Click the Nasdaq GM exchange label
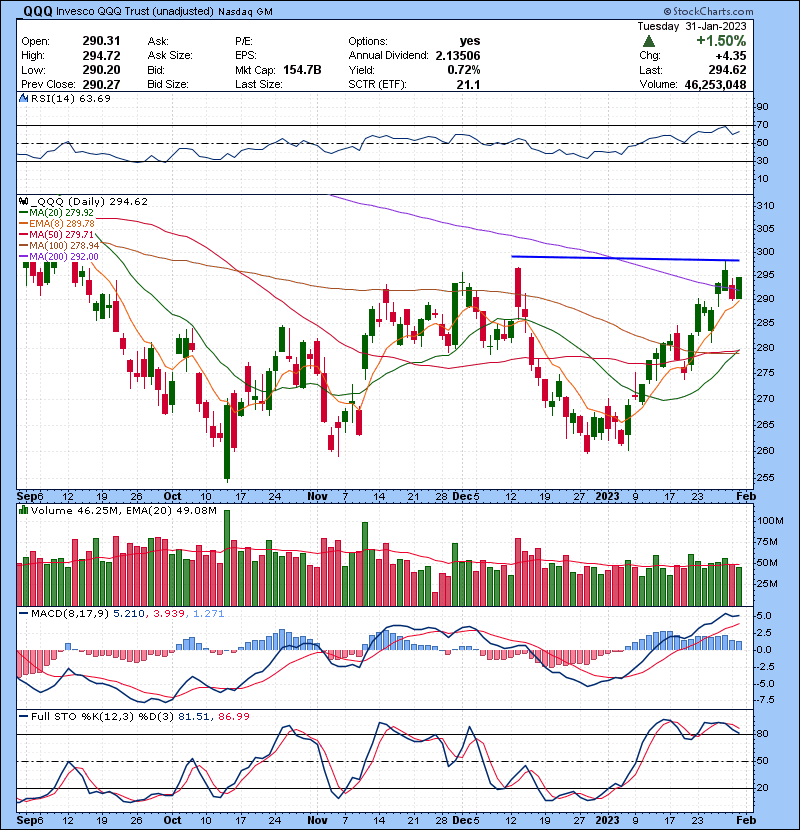The image size is (800, 830). [x=245, y=12]
